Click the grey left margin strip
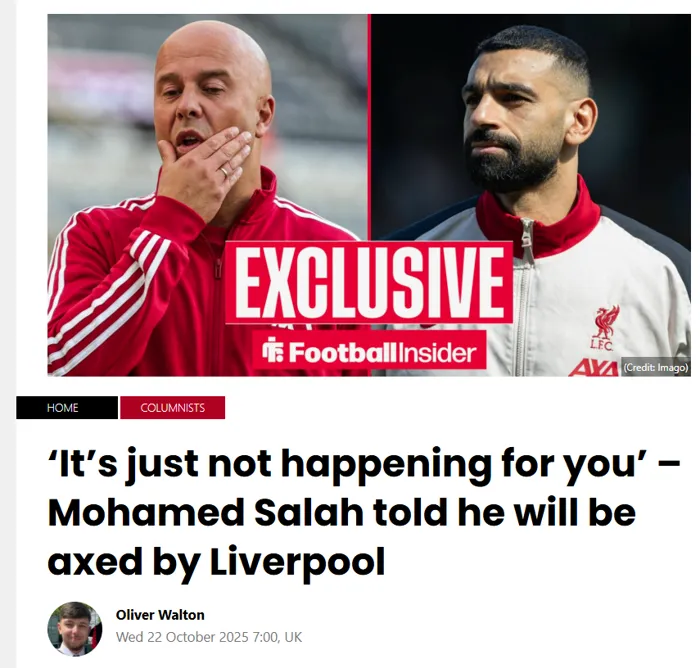700x668 pixels. (8, 334)
